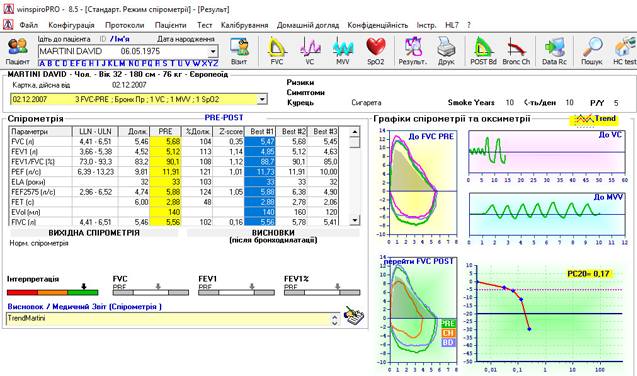Image resolution: width=637 pixels, height=376 pixels.
Task: Launch the MVV test icon
Action: (x=343, y=51)
